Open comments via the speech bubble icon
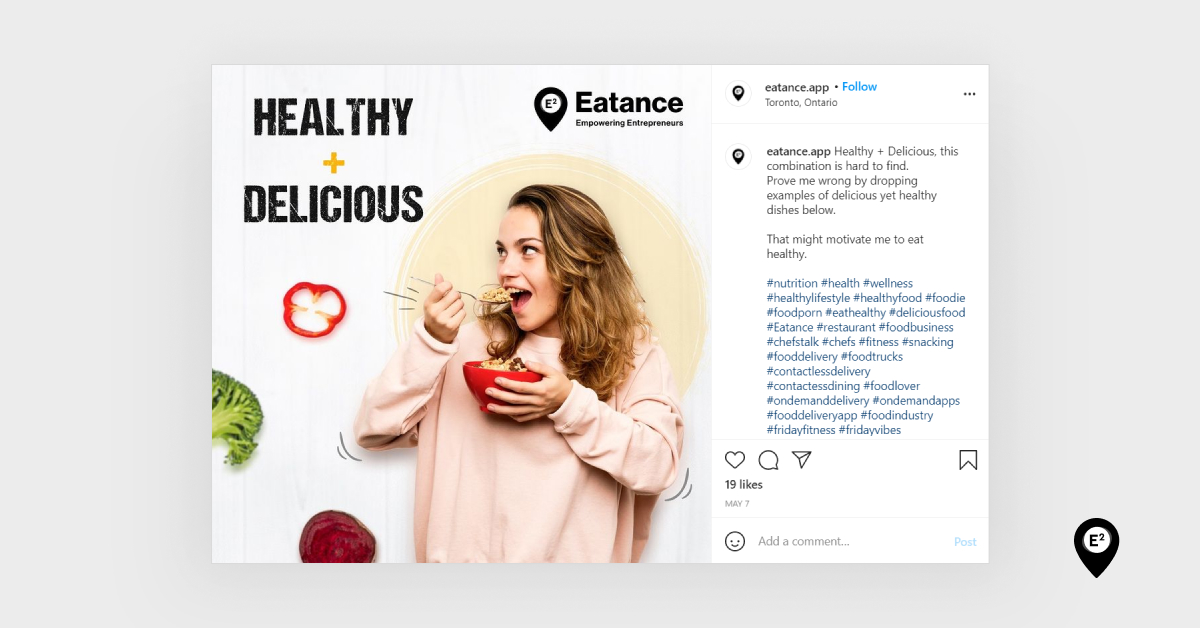The image size is (1200, 628). 768,460
